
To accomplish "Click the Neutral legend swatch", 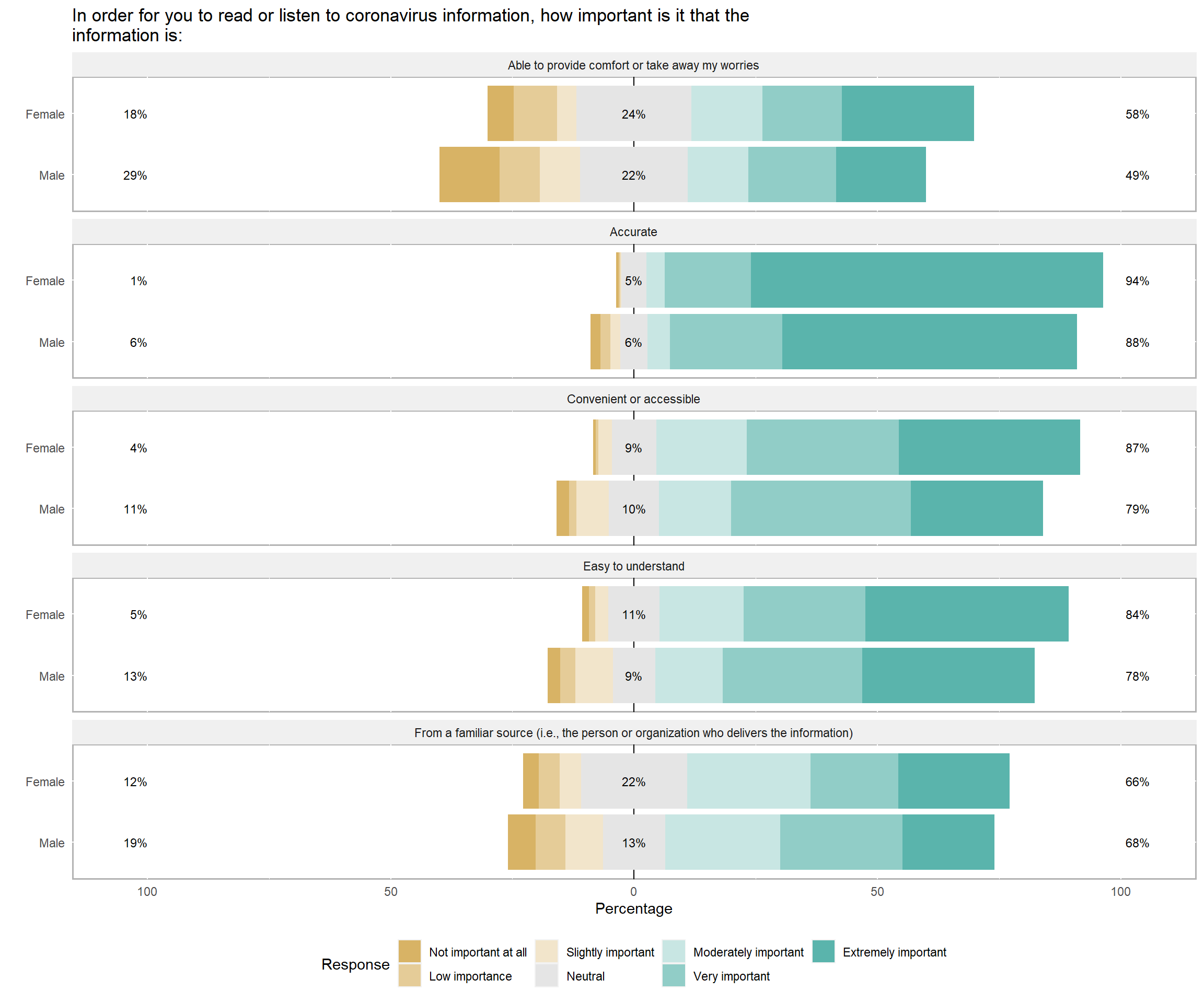I will pyautogui.click(x=547, y=975).
